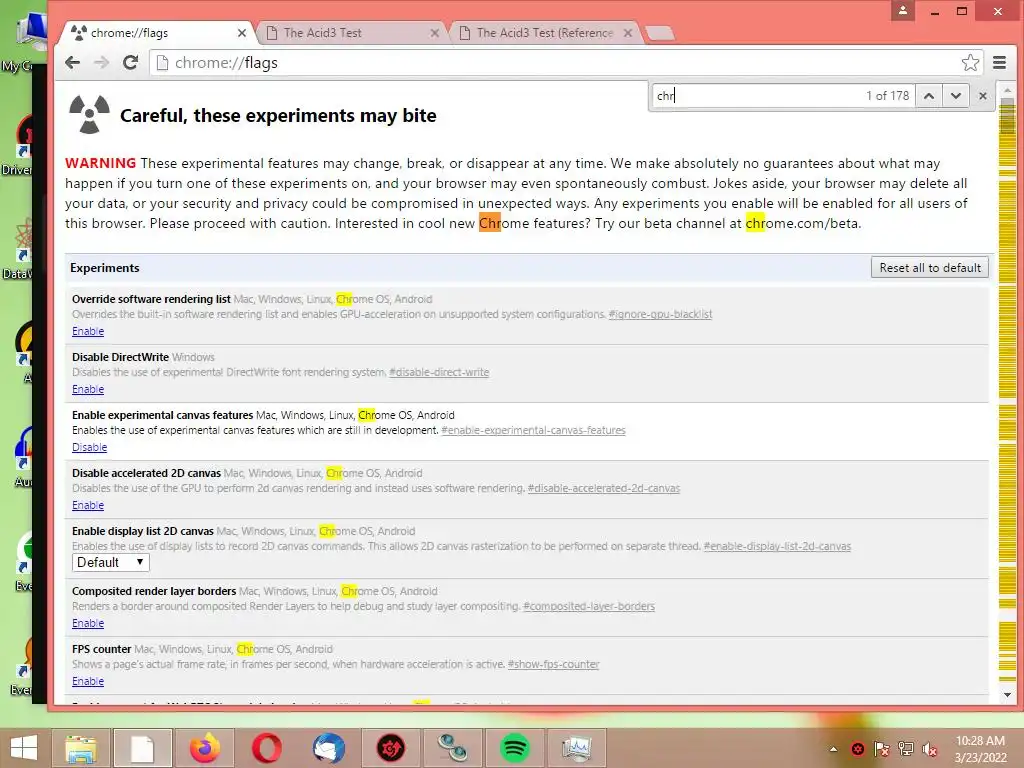
Task: Click the 'Experiments' section heading
Action: coord(104,268)
